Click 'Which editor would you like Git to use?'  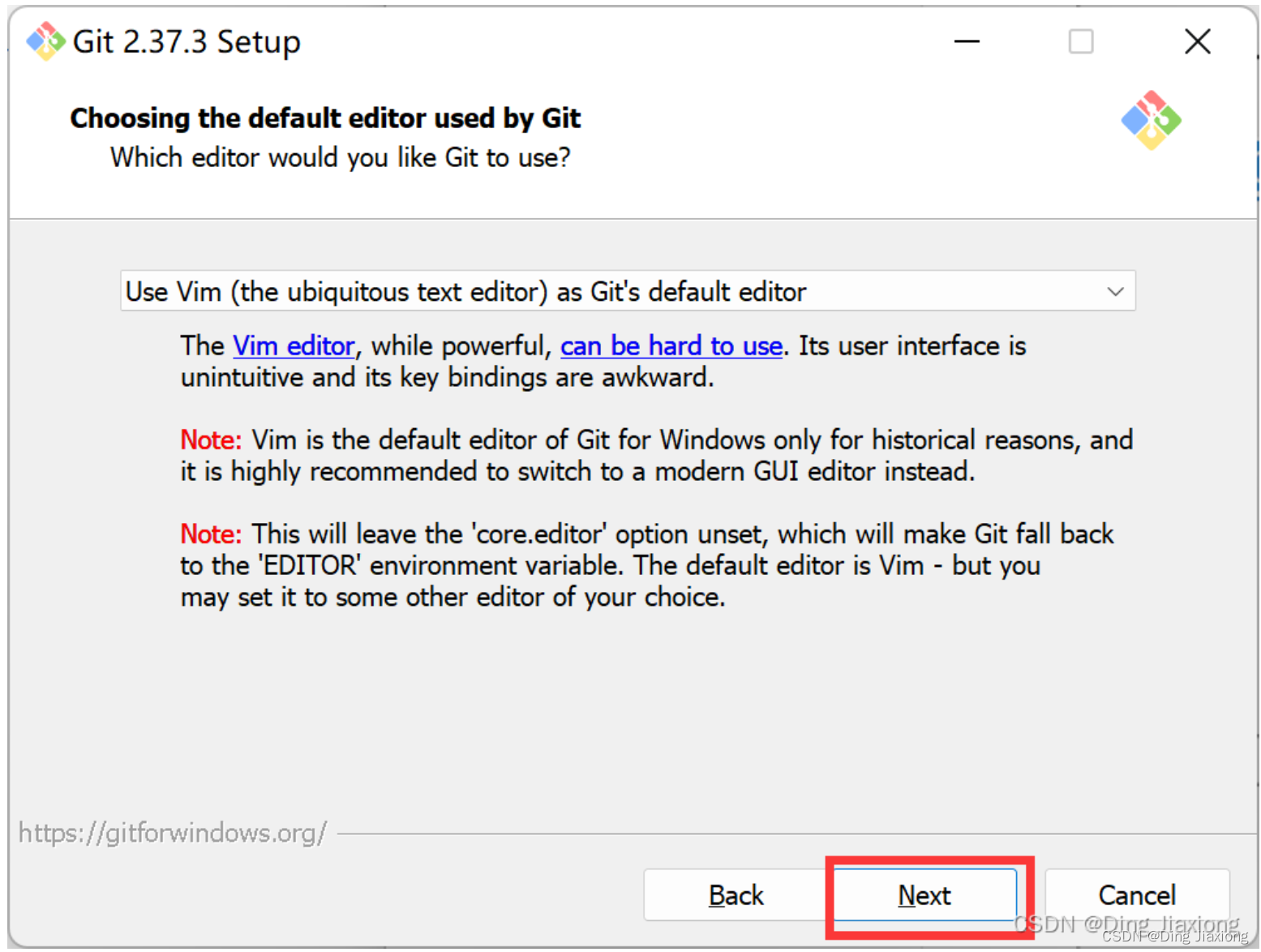pyautogui.click(x=341, y=157)
